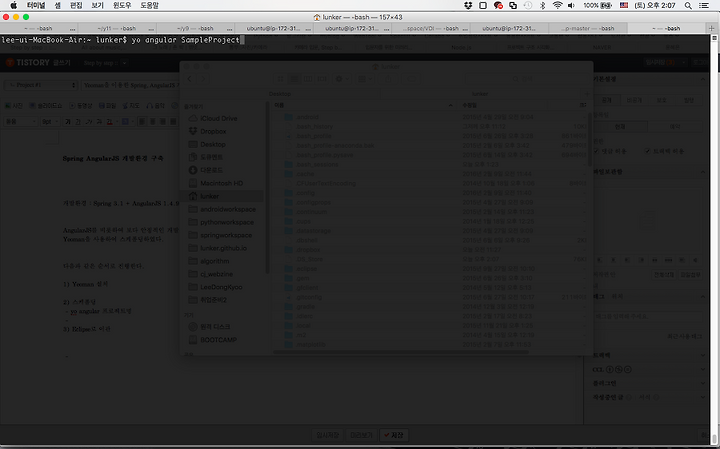Viewport: 720px width, 449px height.
Task: Open the 셸 menu
Action: coord(57,6)
